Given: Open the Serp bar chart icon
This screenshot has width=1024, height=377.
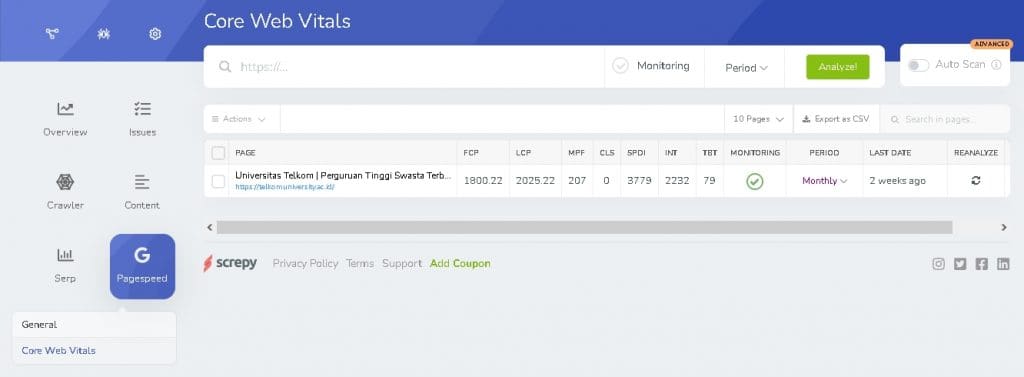Looking at the screenshot, I should [65, 255].
